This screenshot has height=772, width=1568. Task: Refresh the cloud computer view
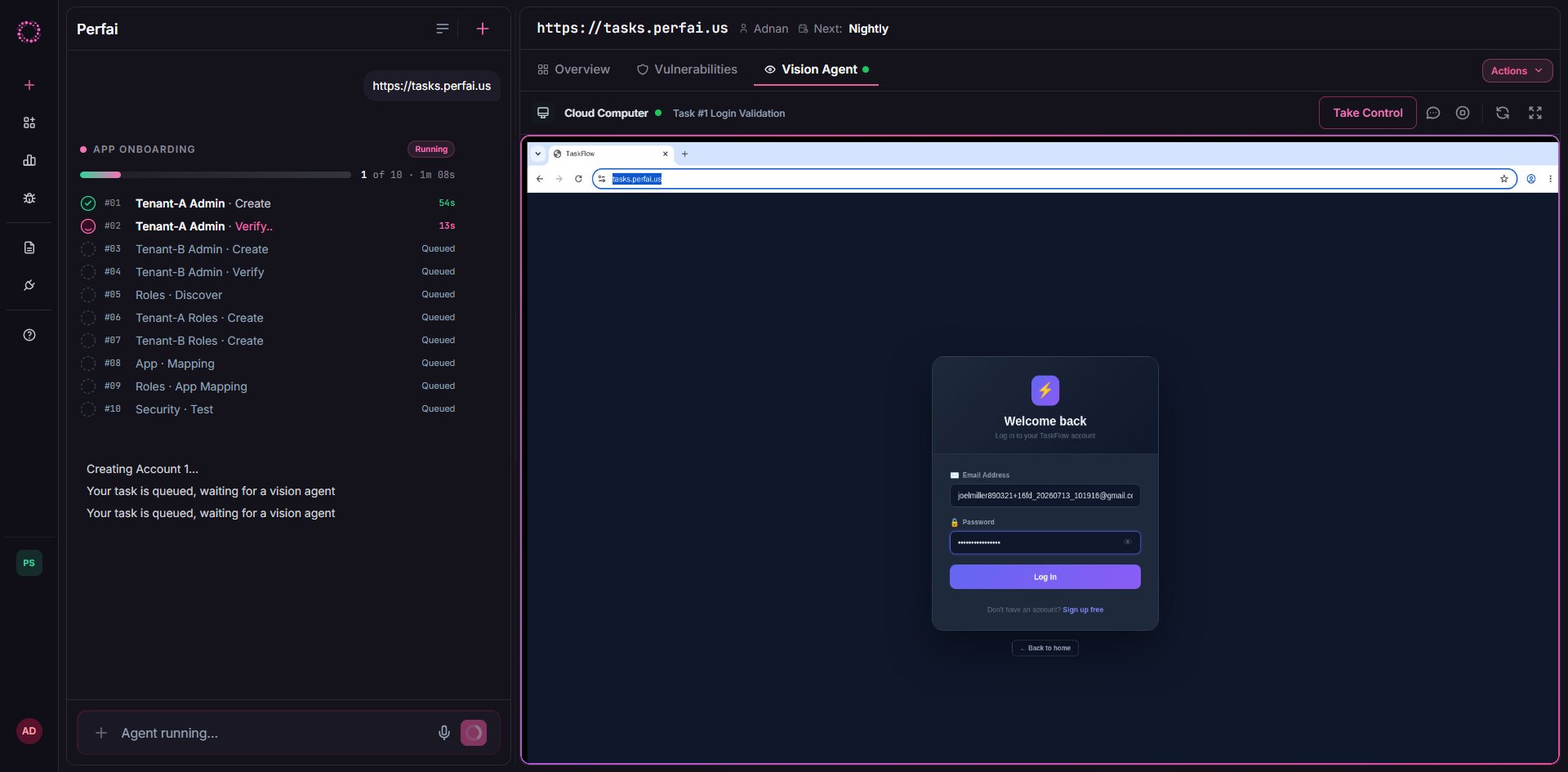pos(1503,113)
